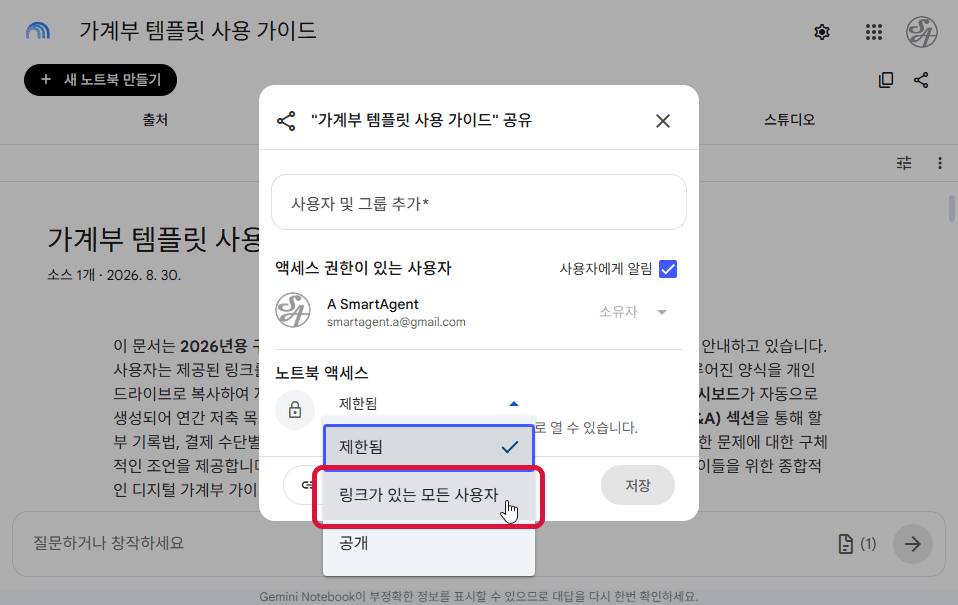Click the source document icon in chat box

[x=846, y=543]
